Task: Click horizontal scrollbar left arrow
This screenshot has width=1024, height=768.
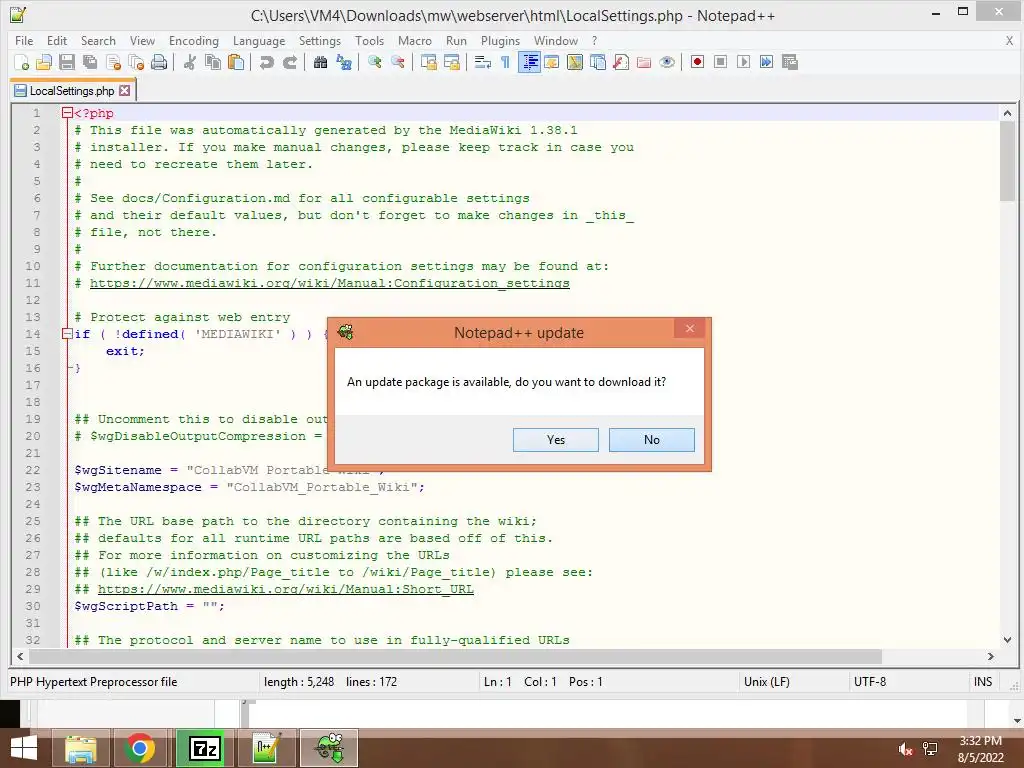Action: point(20,656)
